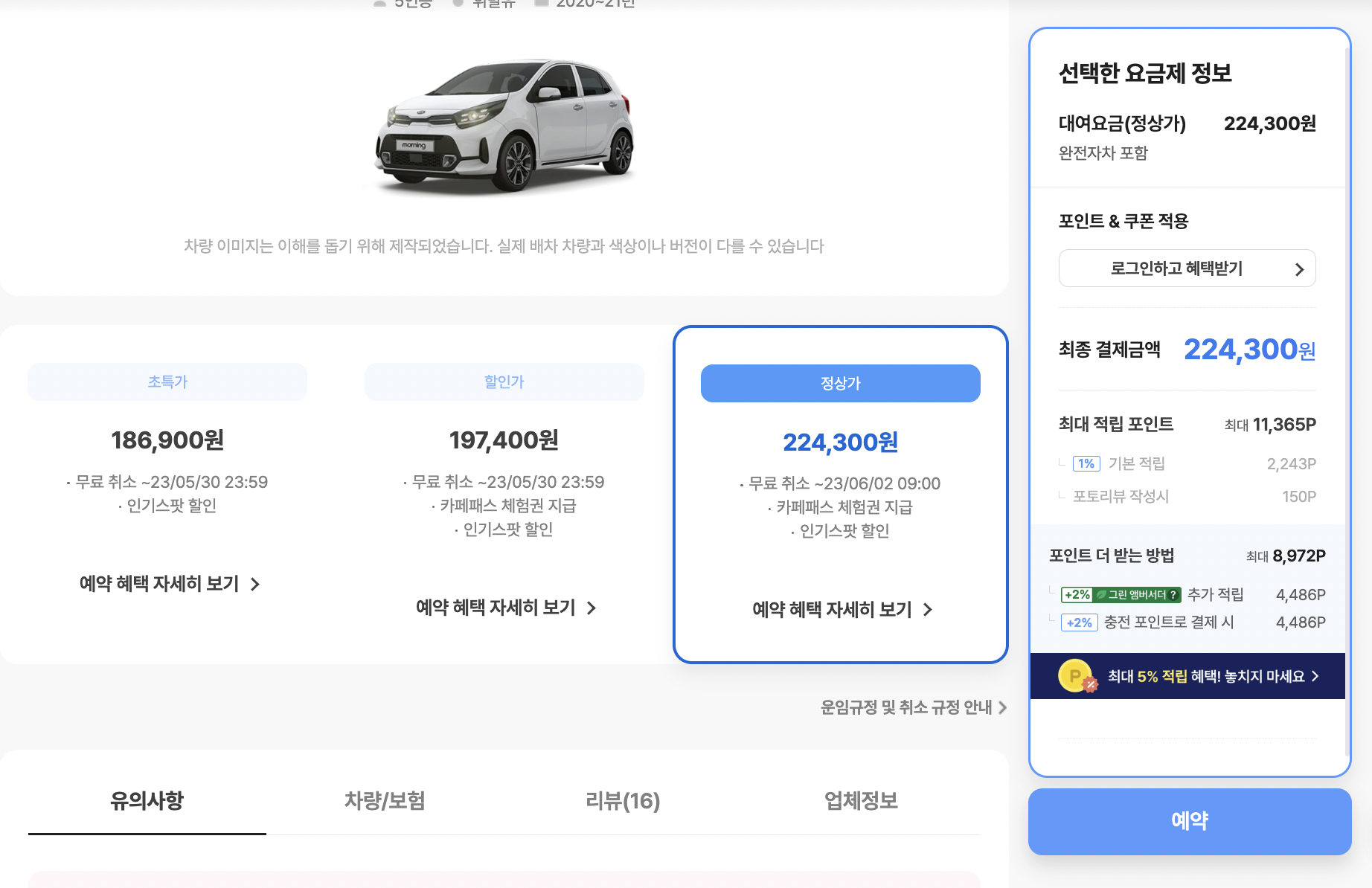The height and width of the screenshot is (888, 1372).
Task: Expand 예약 혜택 자세히 보기 under 정상가
Action: click(x=840, y=610)
